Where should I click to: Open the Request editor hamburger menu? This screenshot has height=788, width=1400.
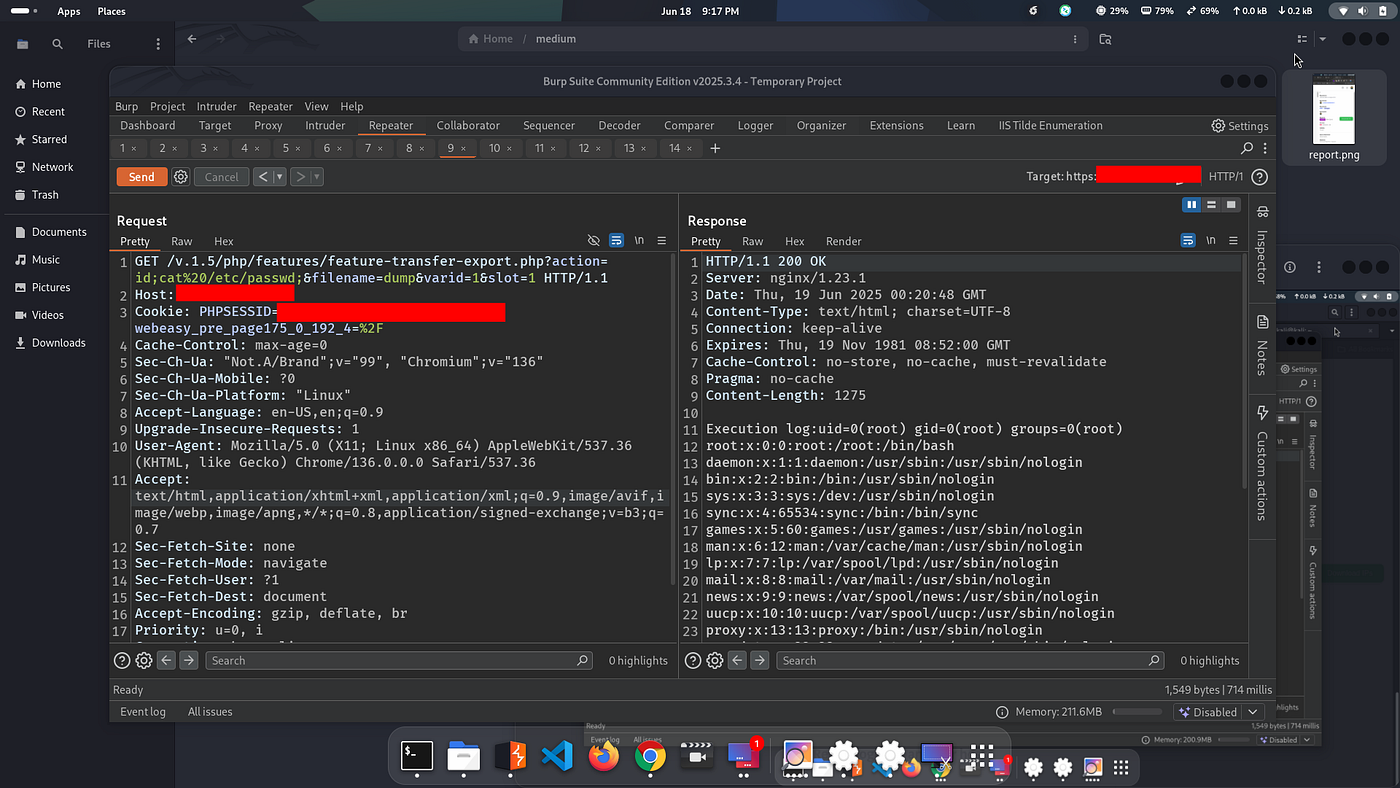coord(662,241)
